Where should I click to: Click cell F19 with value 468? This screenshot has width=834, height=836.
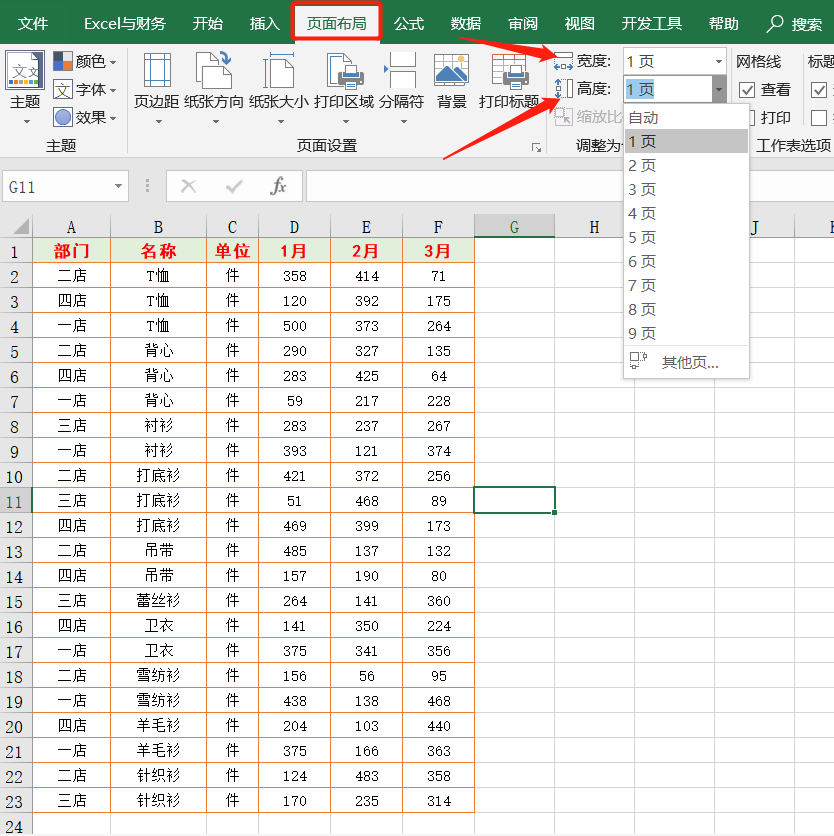[x=438, y=701]
